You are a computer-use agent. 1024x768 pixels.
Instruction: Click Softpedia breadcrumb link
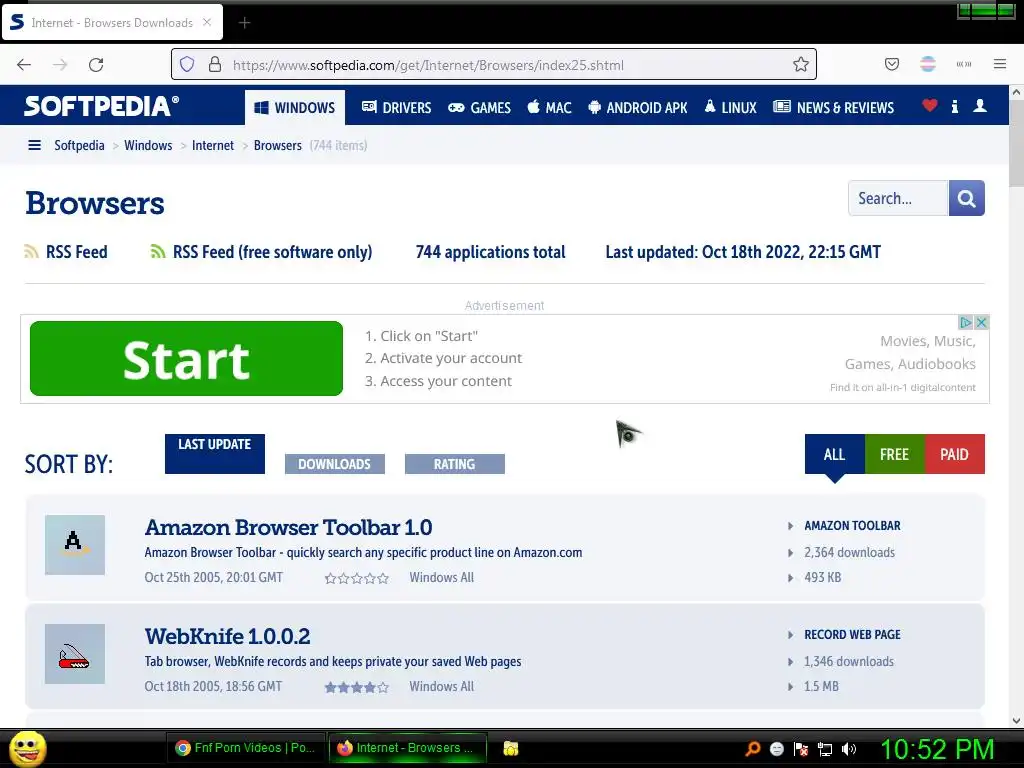(79, 145)
